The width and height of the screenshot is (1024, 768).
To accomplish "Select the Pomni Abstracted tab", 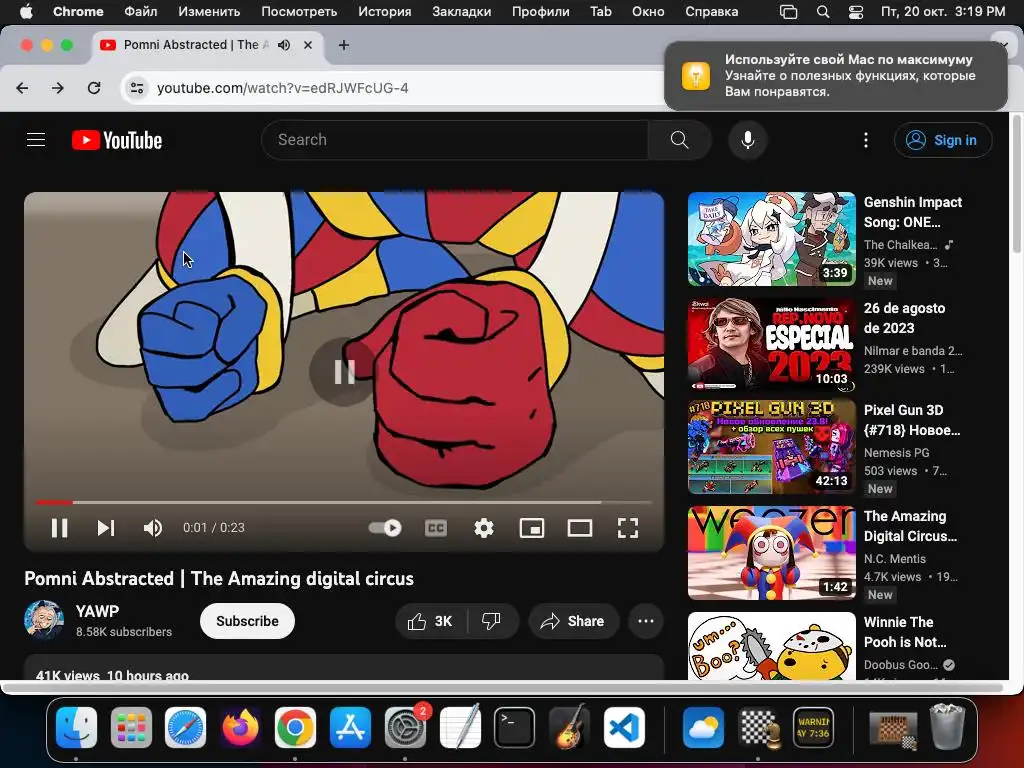I will coord(206,45).
